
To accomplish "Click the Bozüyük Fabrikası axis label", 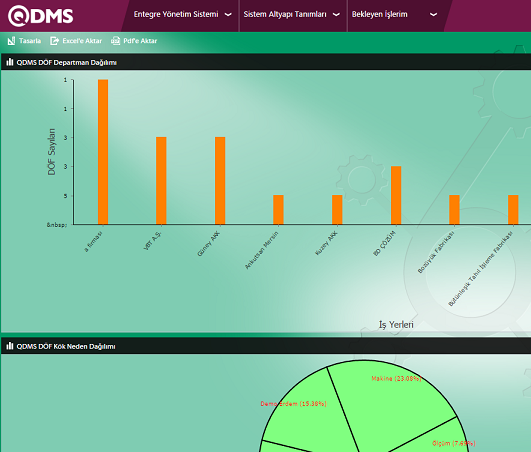I will click(x=436, y=252).
